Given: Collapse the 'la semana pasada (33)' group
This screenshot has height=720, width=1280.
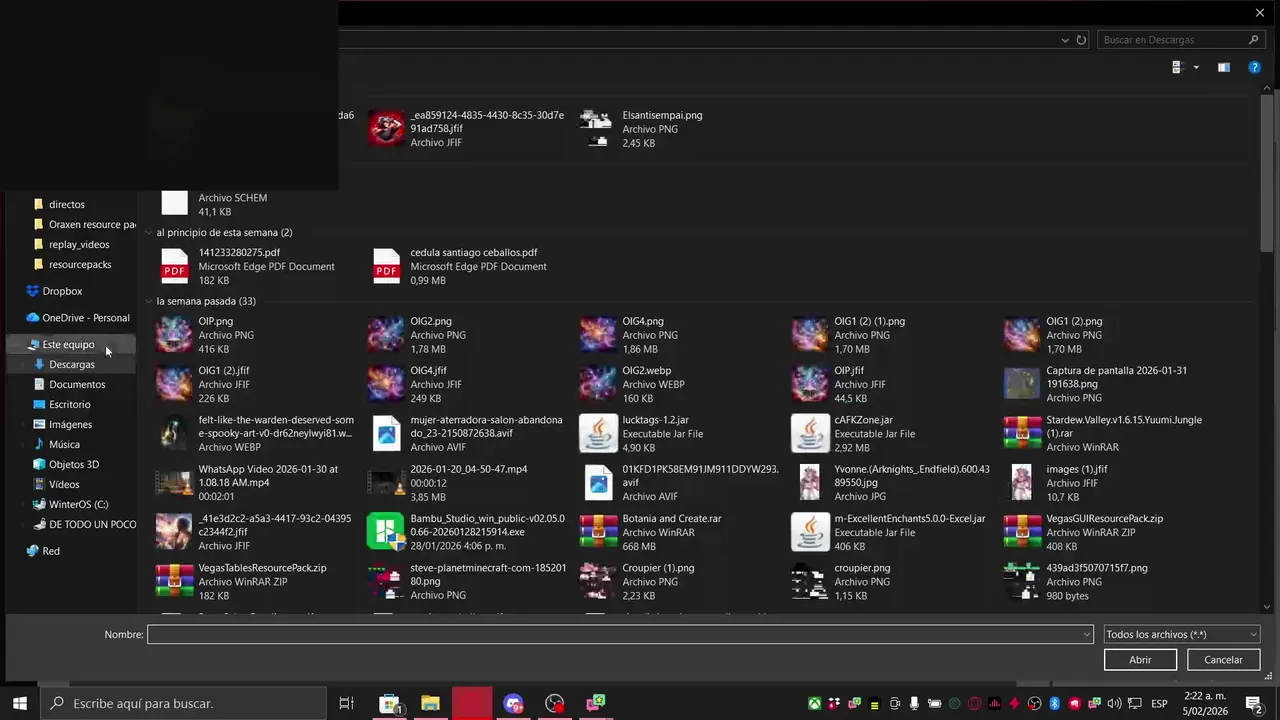Looking at the screenshot, I should pos(149,301).
